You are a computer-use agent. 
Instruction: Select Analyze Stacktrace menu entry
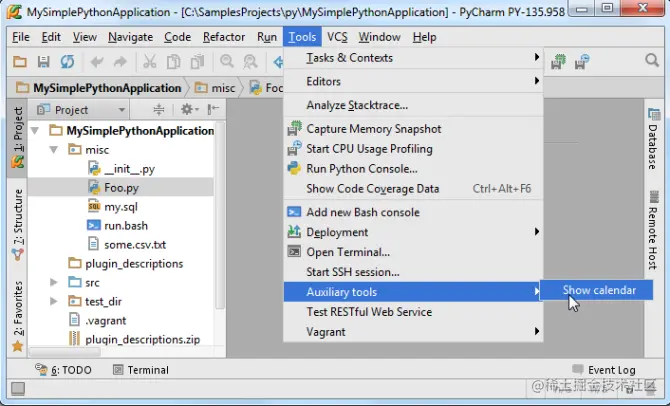[x=413, y=105]
